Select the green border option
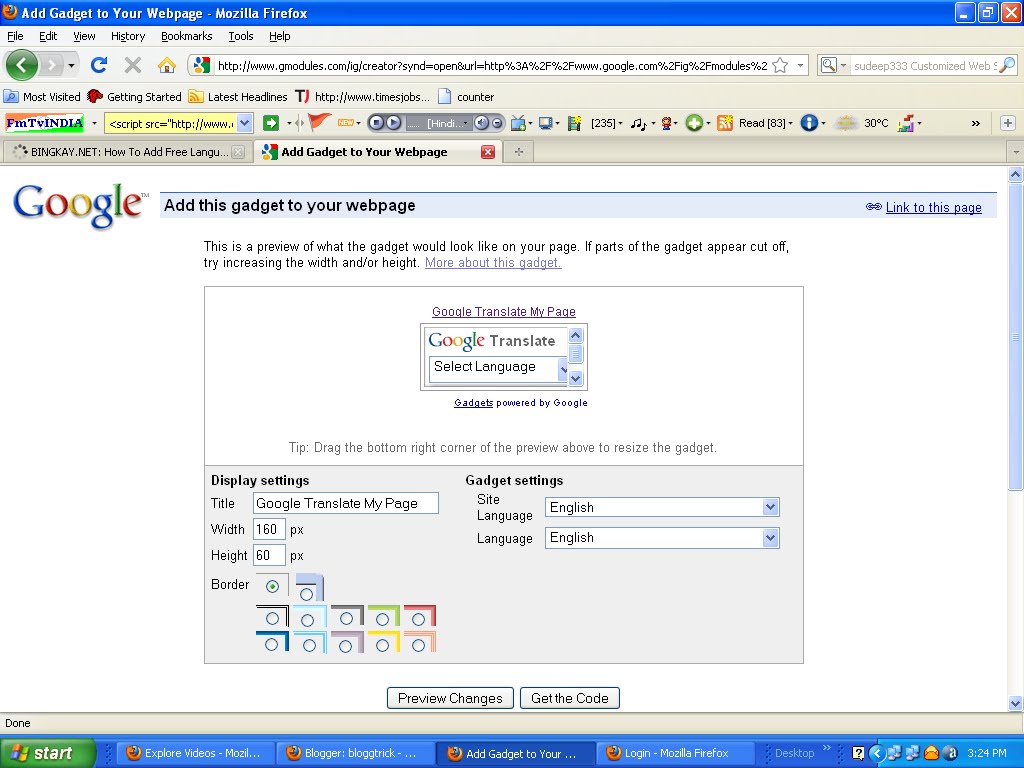This screenshot has width=1024, height=768. [x=383, y=617]
